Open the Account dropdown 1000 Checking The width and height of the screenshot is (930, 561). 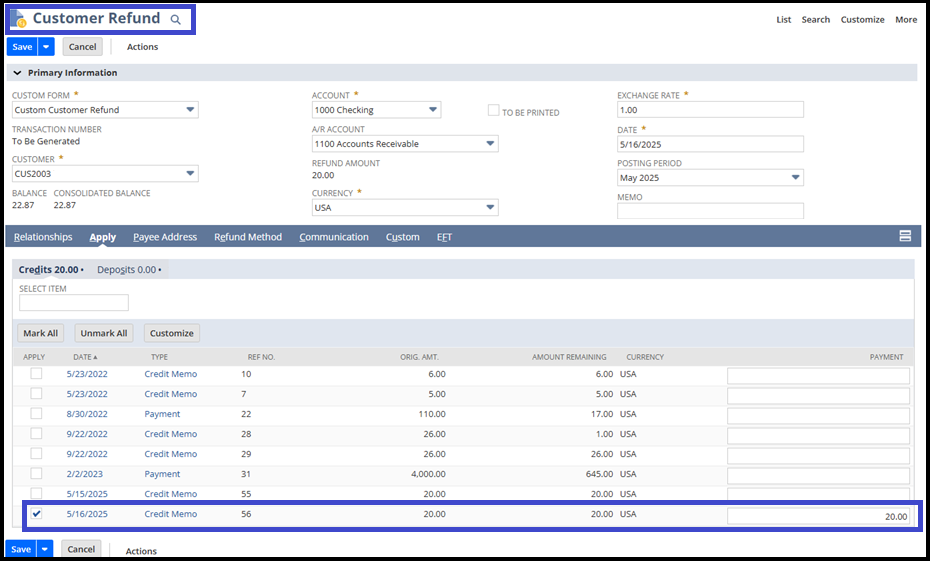pos(433,110)
